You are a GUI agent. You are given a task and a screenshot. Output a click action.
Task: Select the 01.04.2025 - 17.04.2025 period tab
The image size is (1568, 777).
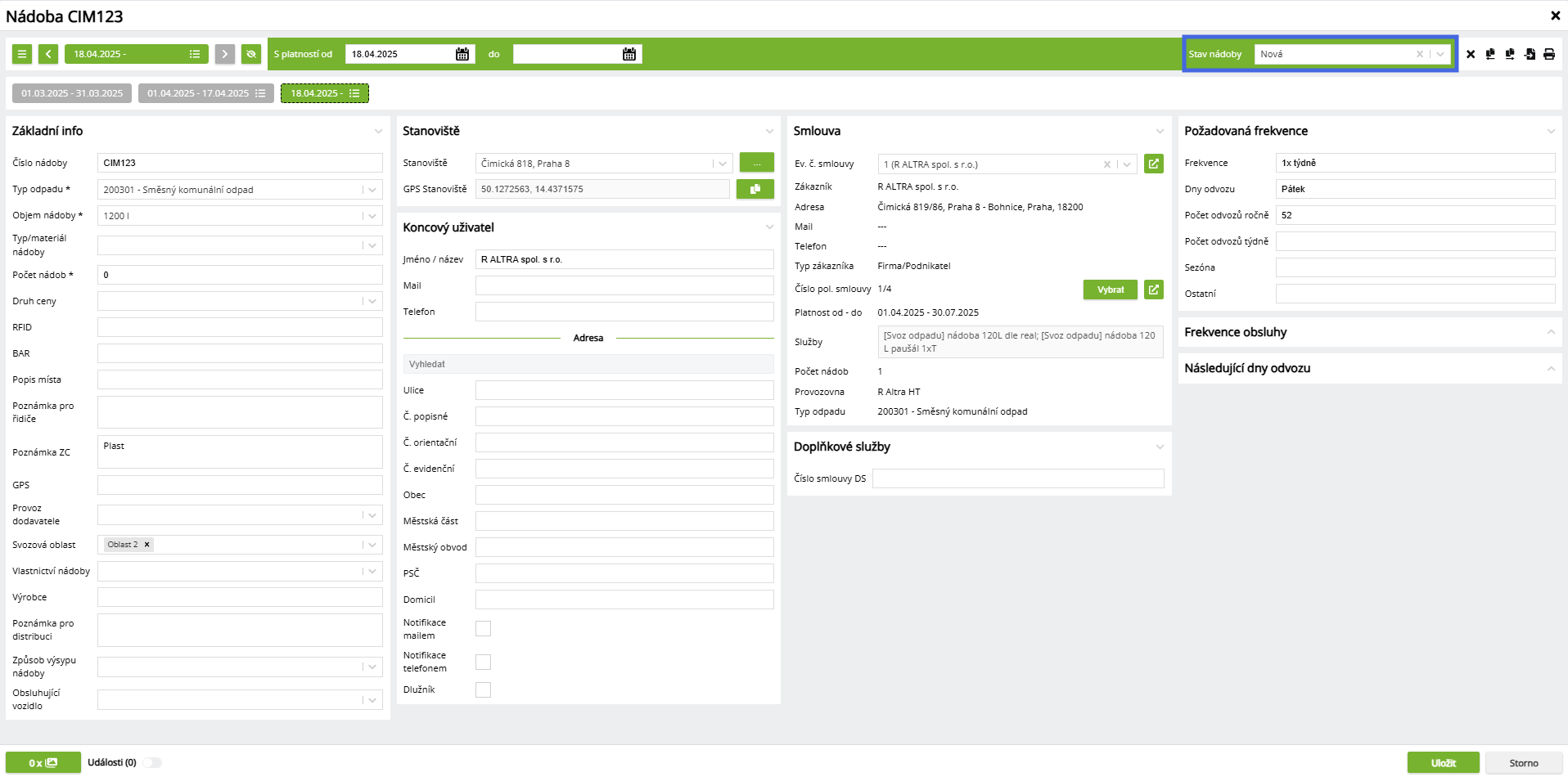coord(206,93)
